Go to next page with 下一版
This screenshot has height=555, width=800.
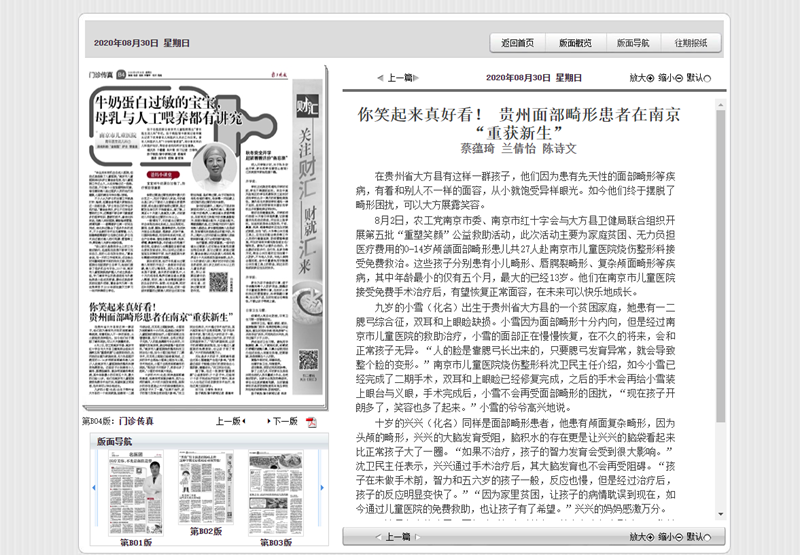click(x=283, y=421)
